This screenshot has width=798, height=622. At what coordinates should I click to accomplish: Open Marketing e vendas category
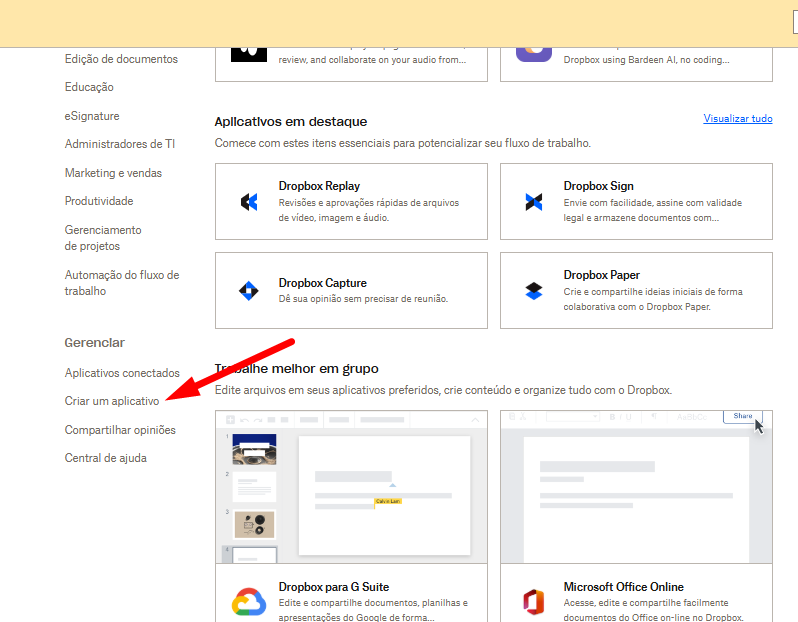coord(113,173)
